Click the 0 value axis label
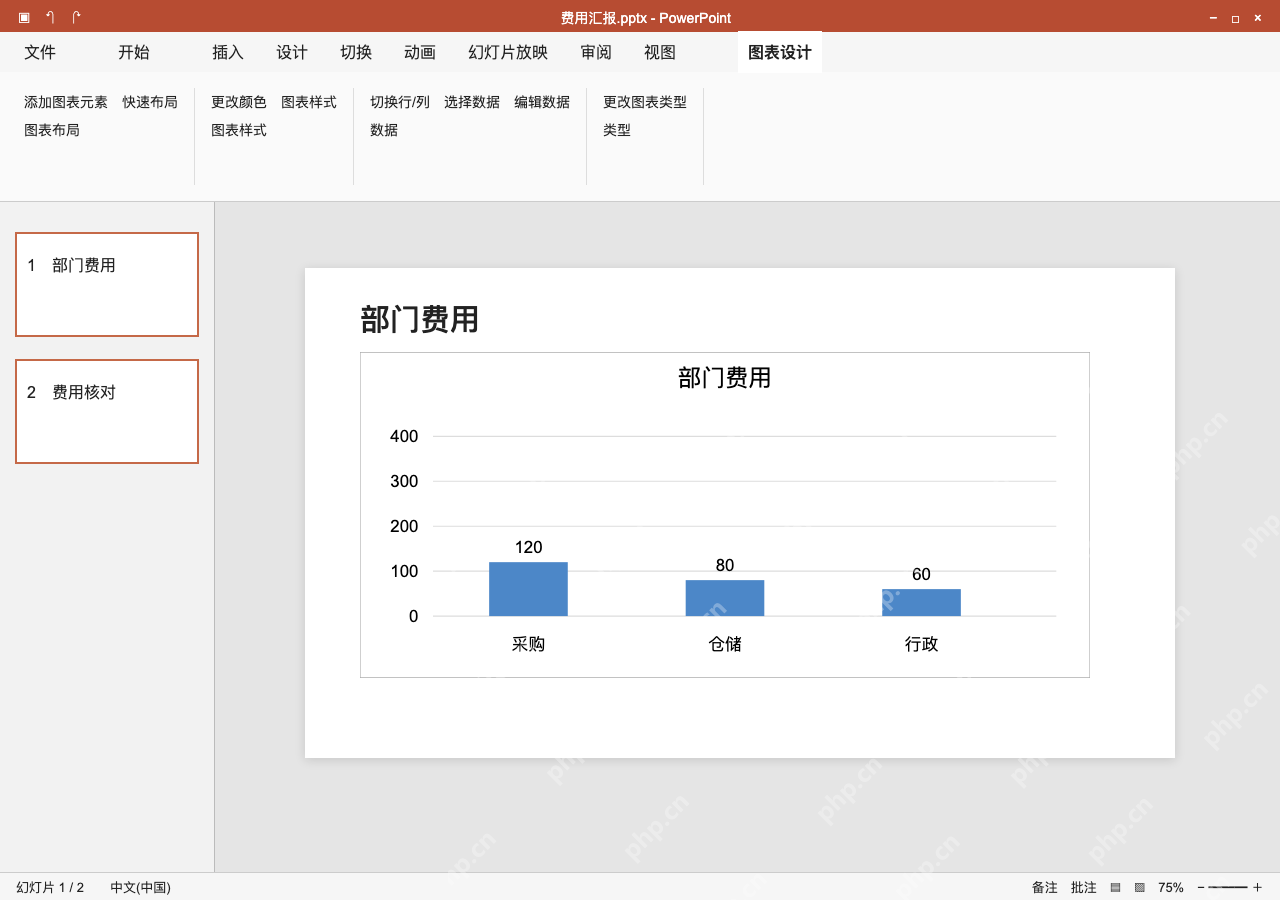This screenshot has height=900, width=1280. coord(413,616)
